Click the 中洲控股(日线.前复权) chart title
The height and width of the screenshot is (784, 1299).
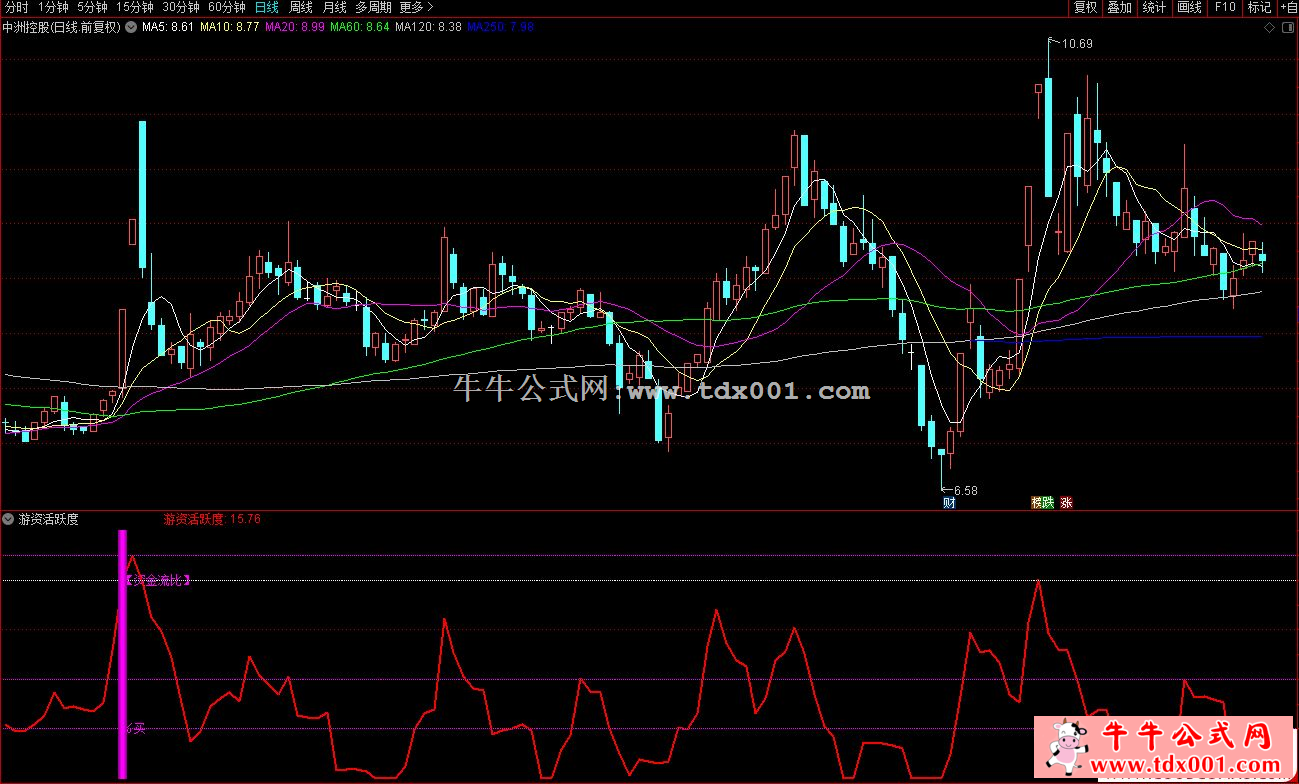coord(62,28)
